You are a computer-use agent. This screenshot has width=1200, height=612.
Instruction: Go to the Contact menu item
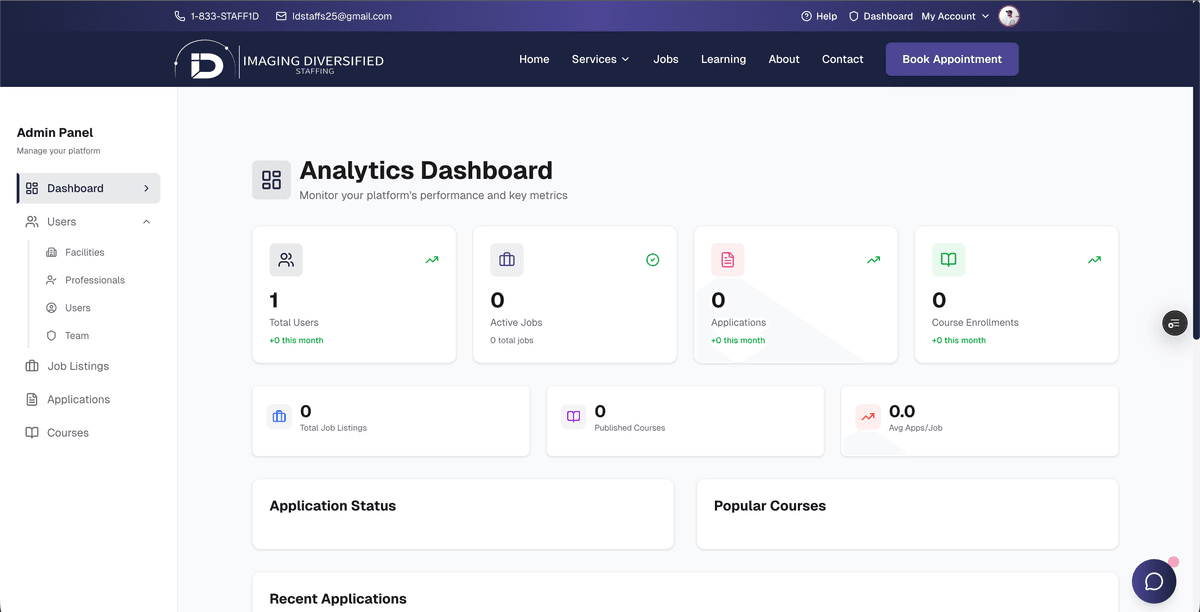point(842,59)
